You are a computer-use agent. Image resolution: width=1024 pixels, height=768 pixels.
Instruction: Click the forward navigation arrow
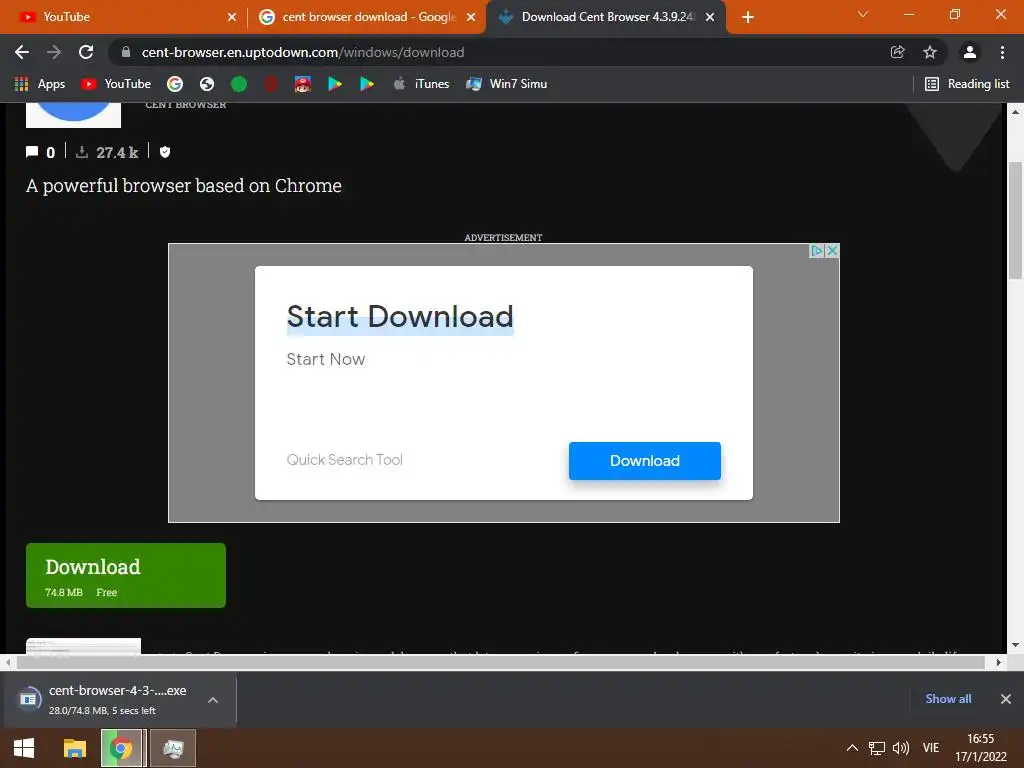click(x=54, y=52)
